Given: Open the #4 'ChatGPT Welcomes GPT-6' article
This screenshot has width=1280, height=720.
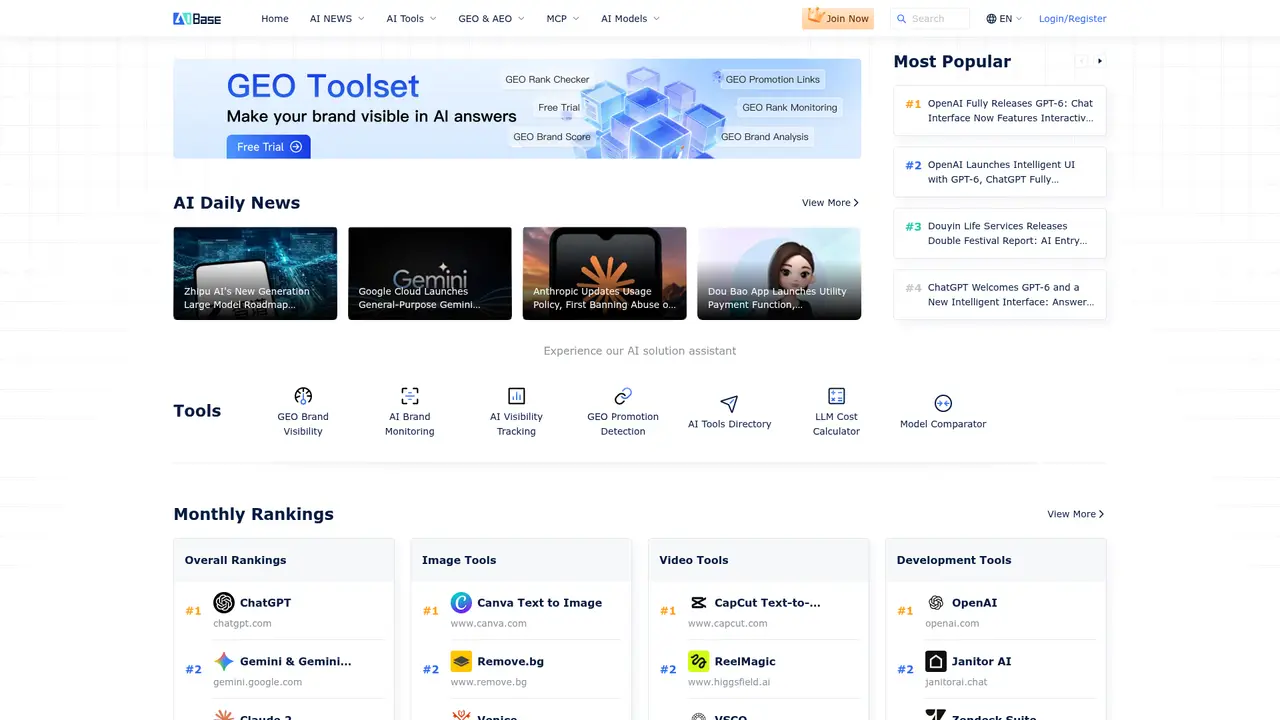Looking at the screenshot, I should click(x=1000, y=295).
